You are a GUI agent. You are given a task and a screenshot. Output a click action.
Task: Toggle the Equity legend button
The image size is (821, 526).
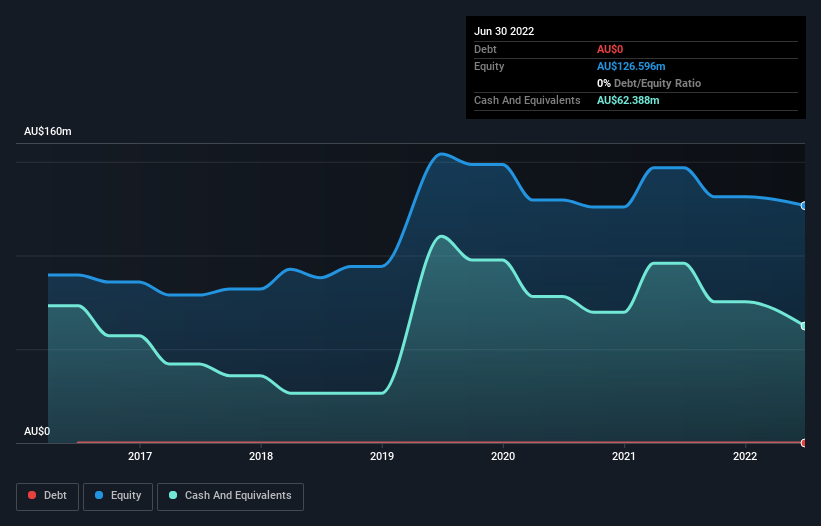point(118,496)
